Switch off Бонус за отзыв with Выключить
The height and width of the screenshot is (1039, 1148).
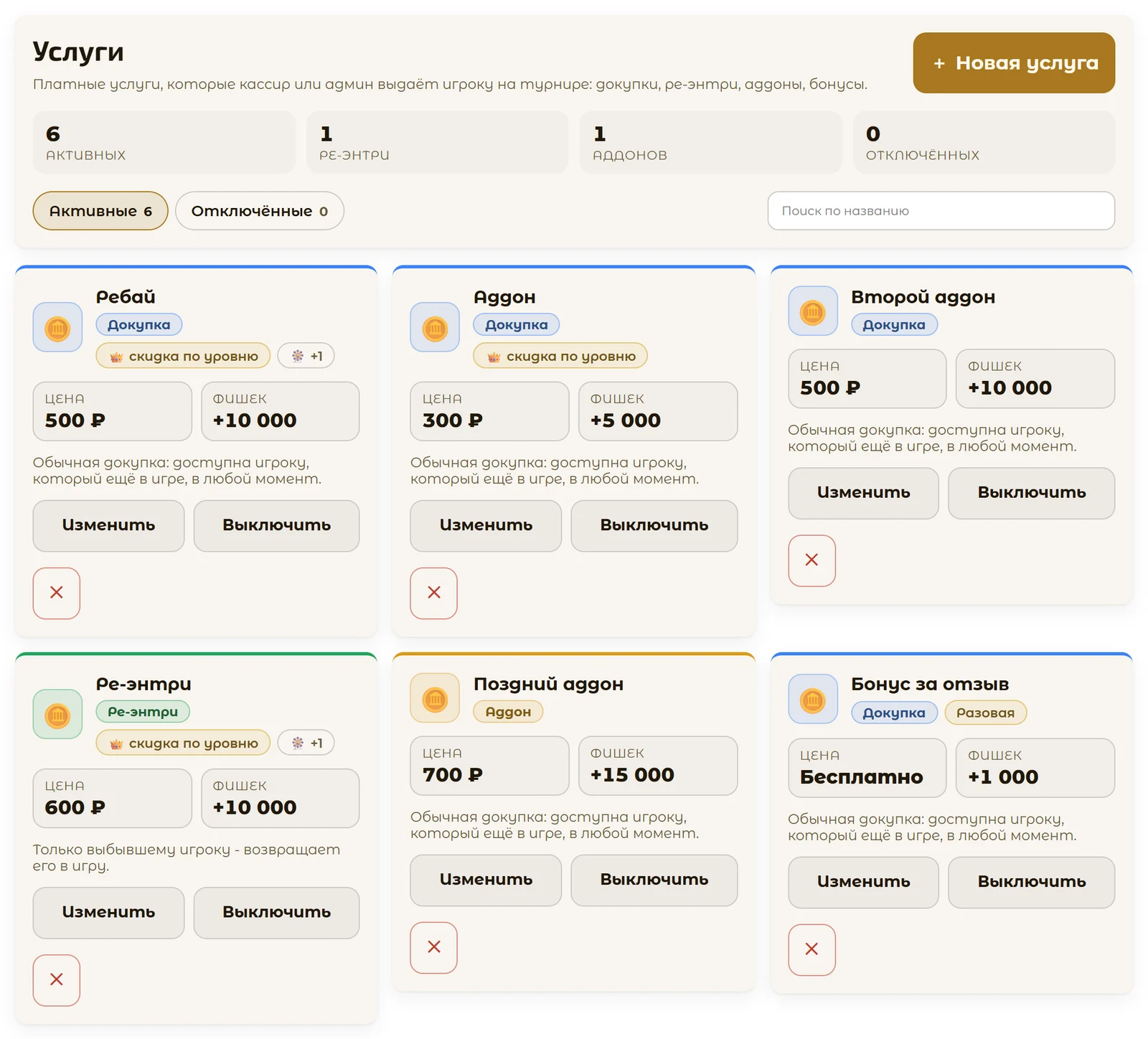click(x=1032, y=882)
